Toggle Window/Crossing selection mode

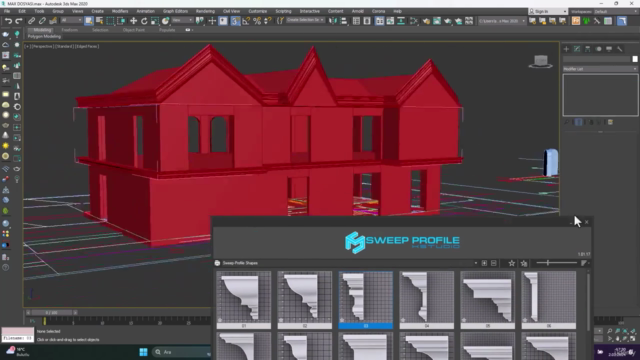(x=121, y=21)
